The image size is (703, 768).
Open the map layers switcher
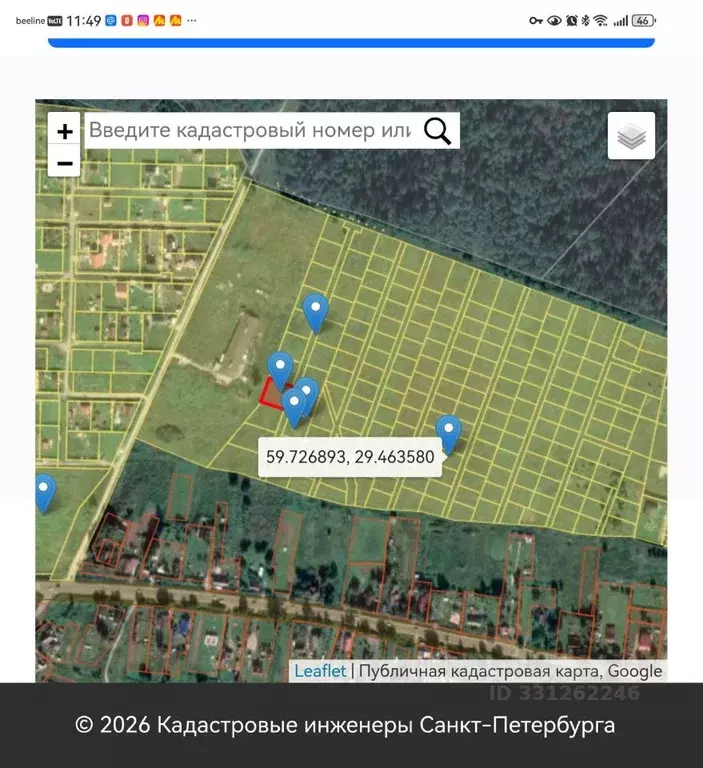pyautogui.click(x=631, y=136)
